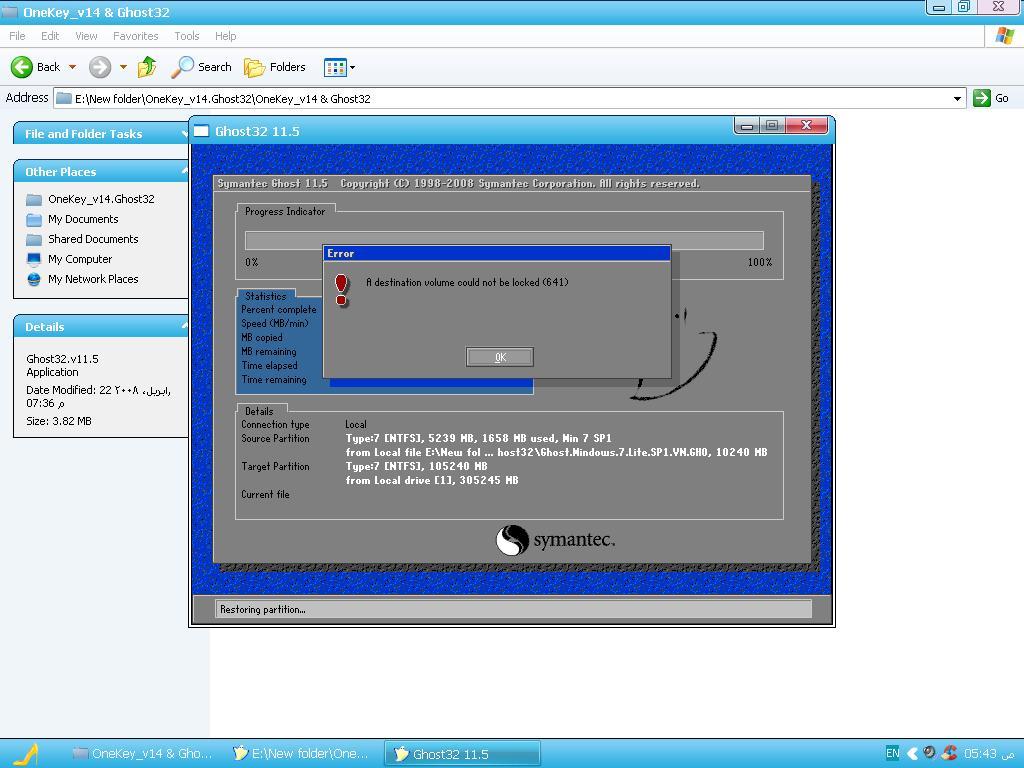Click the "Date Modified" line in the Details panel

98,396
